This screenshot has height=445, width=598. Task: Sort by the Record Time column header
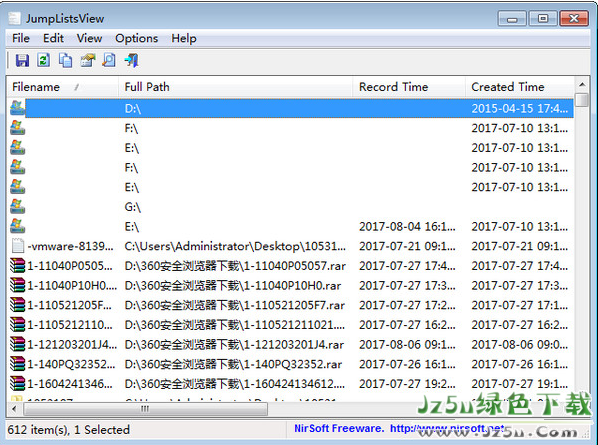coord(409,87)
